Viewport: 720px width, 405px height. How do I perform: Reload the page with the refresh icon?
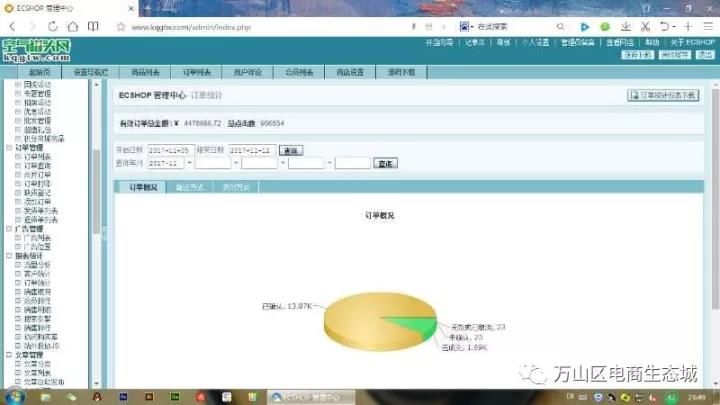tap(53, 27)
